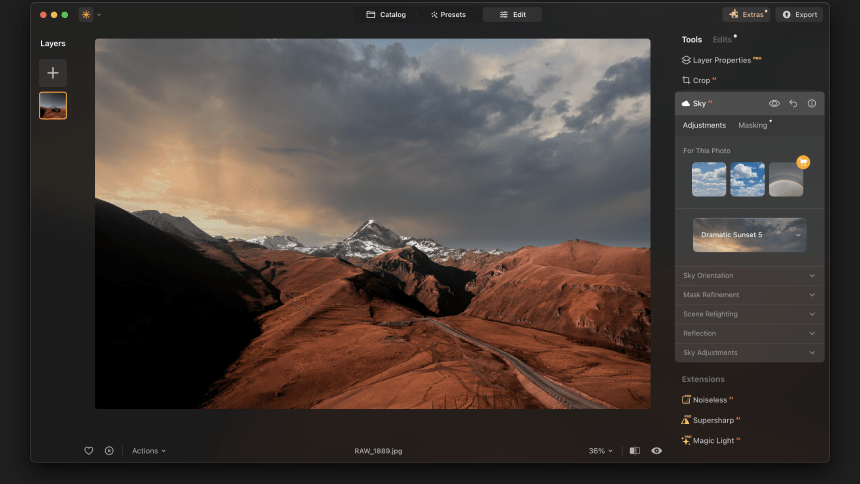The image size is (860, 484).
Task: Open Sky tool info icon
Action: coord(811,103)
